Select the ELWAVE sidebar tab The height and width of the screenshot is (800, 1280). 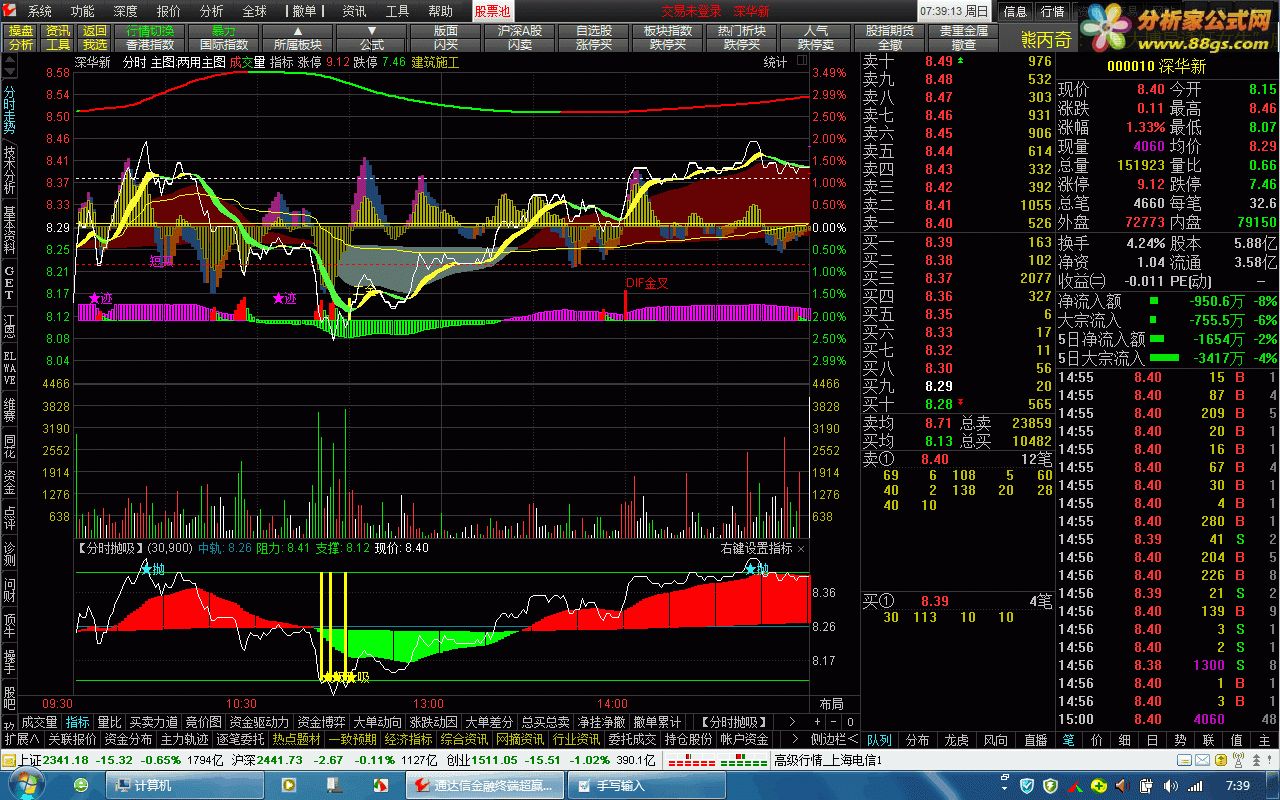point(9,368)
